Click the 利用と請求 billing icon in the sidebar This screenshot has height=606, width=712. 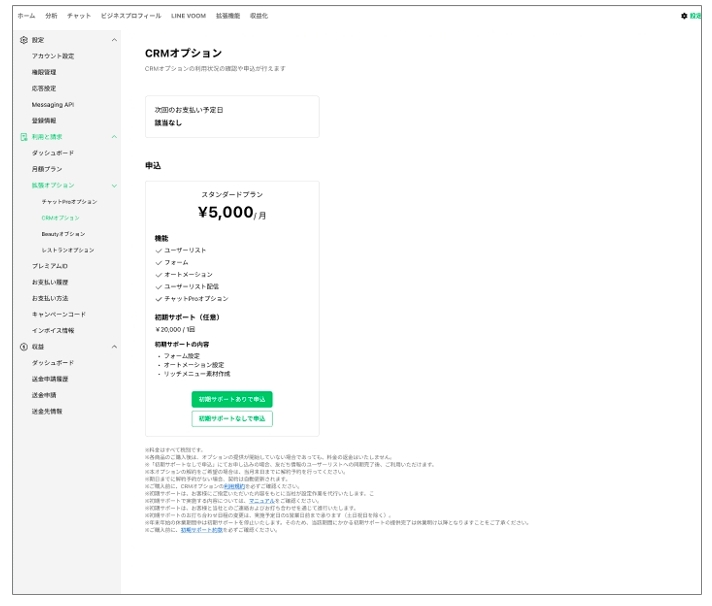[x=24, y=137]
